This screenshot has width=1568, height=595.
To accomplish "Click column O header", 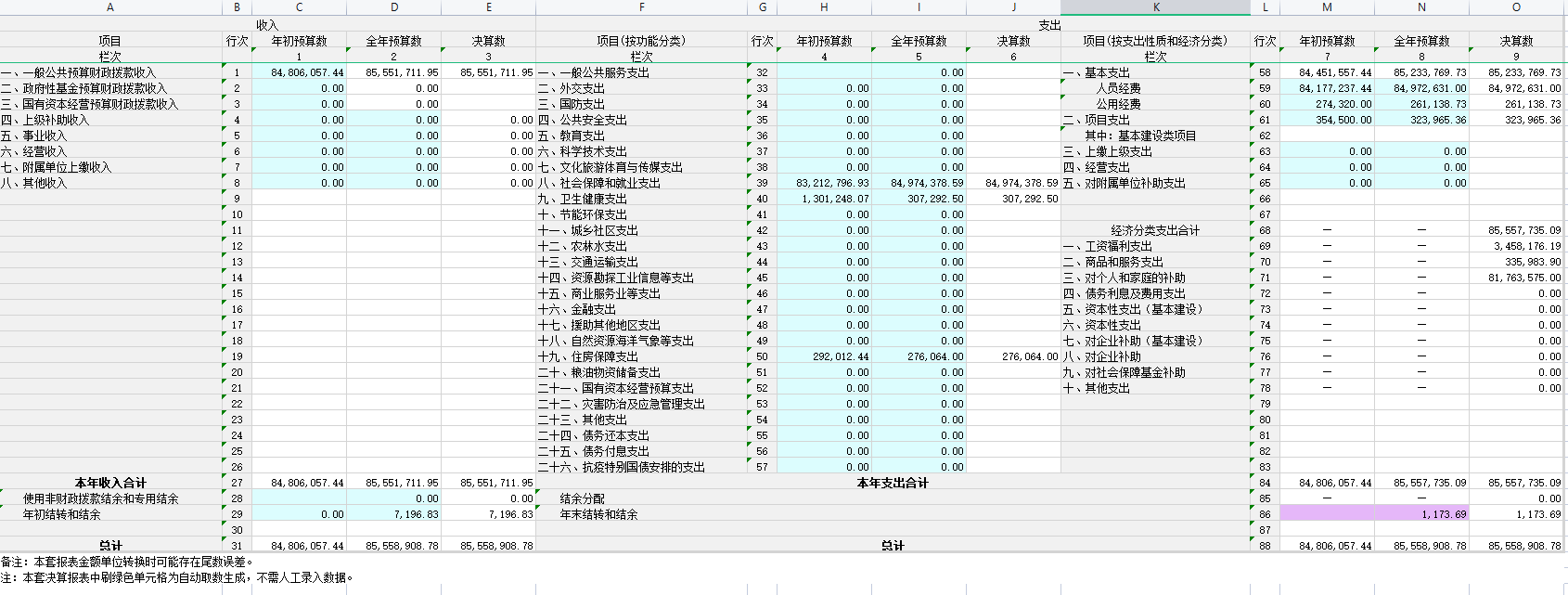I will coord(1516,7).
